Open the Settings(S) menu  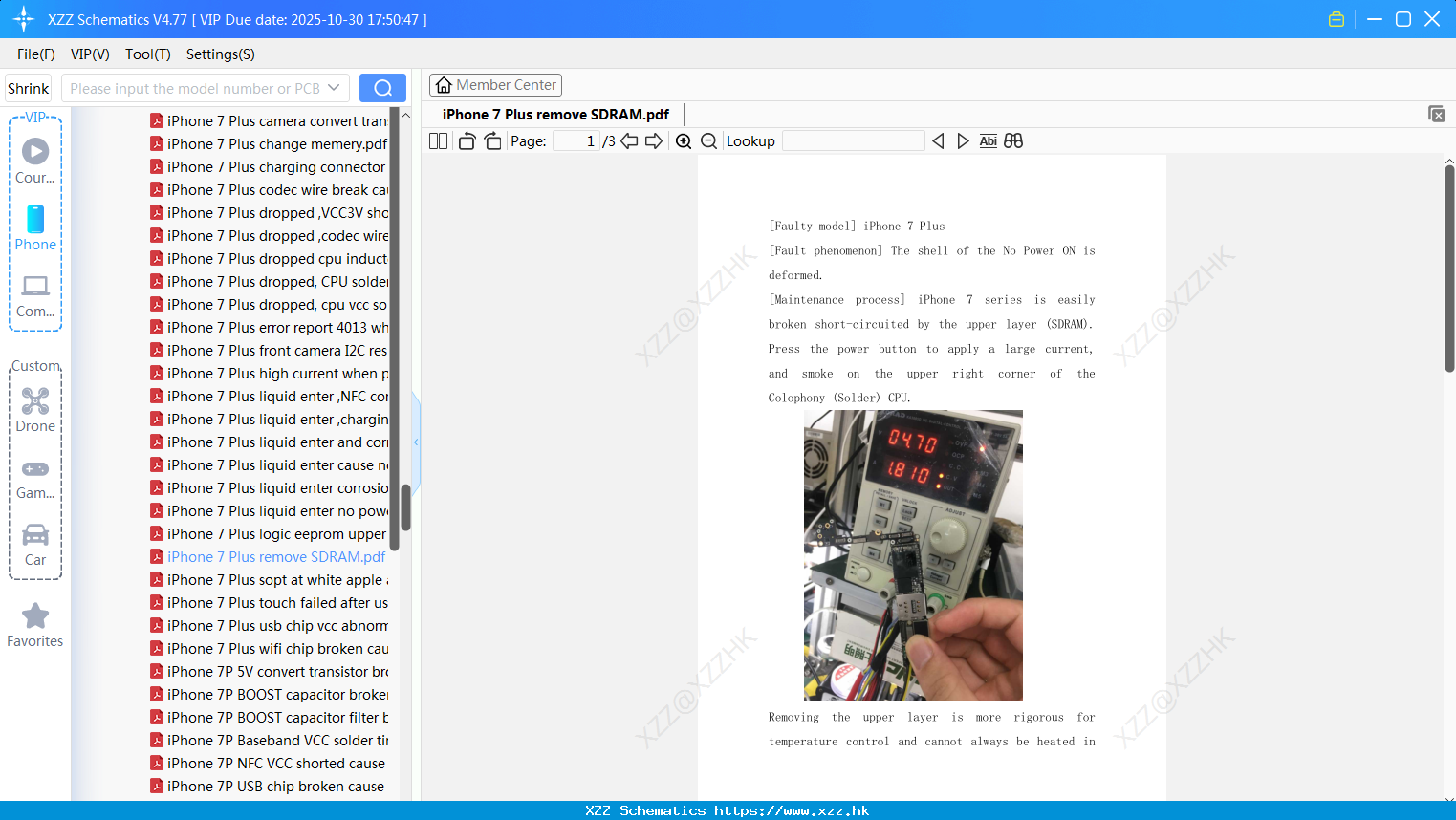221,54
